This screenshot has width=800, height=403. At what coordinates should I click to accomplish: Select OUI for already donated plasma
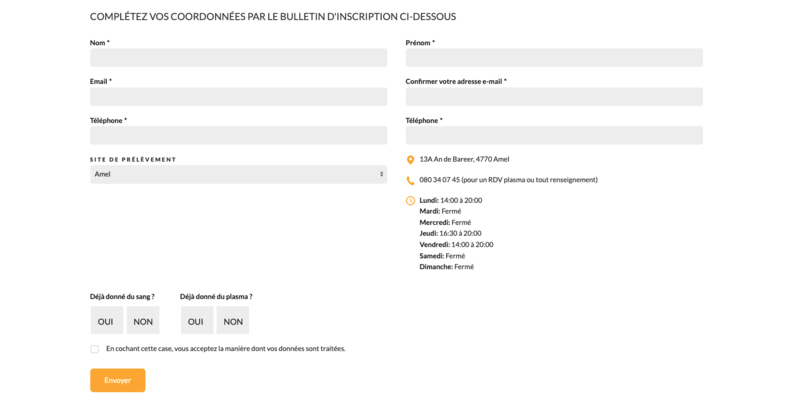click(x=196, y=320)
